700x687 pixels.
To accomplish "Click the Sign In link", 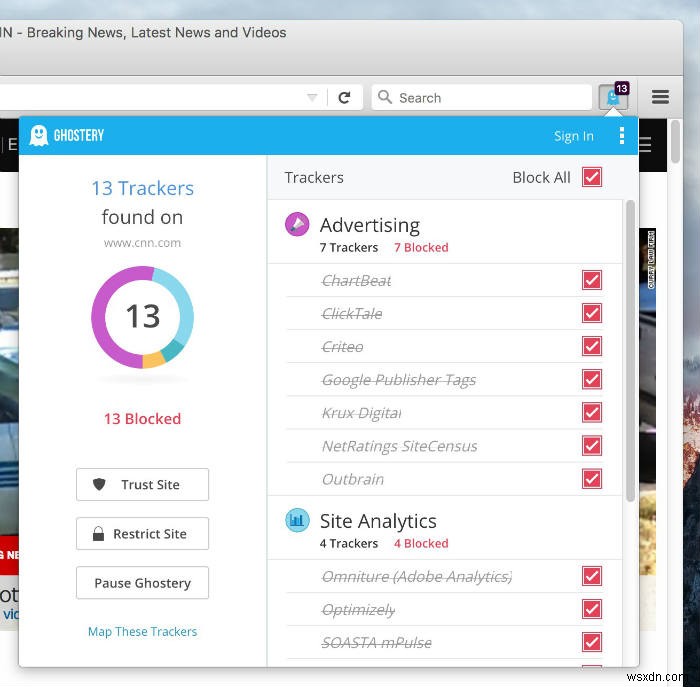I will [x=574, y=136].
